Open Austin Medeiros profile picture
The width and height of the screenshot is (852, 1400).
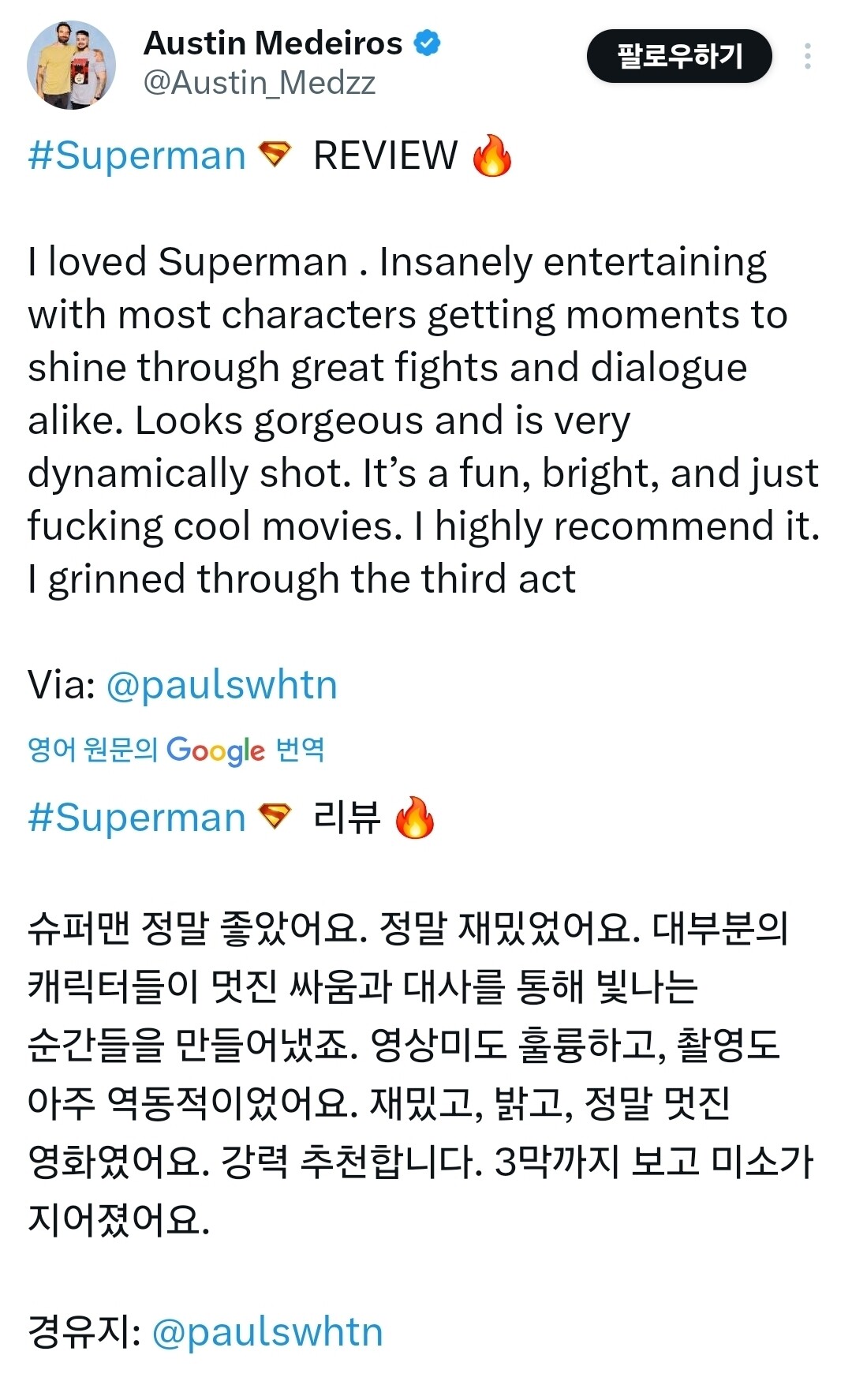point(71,66)
